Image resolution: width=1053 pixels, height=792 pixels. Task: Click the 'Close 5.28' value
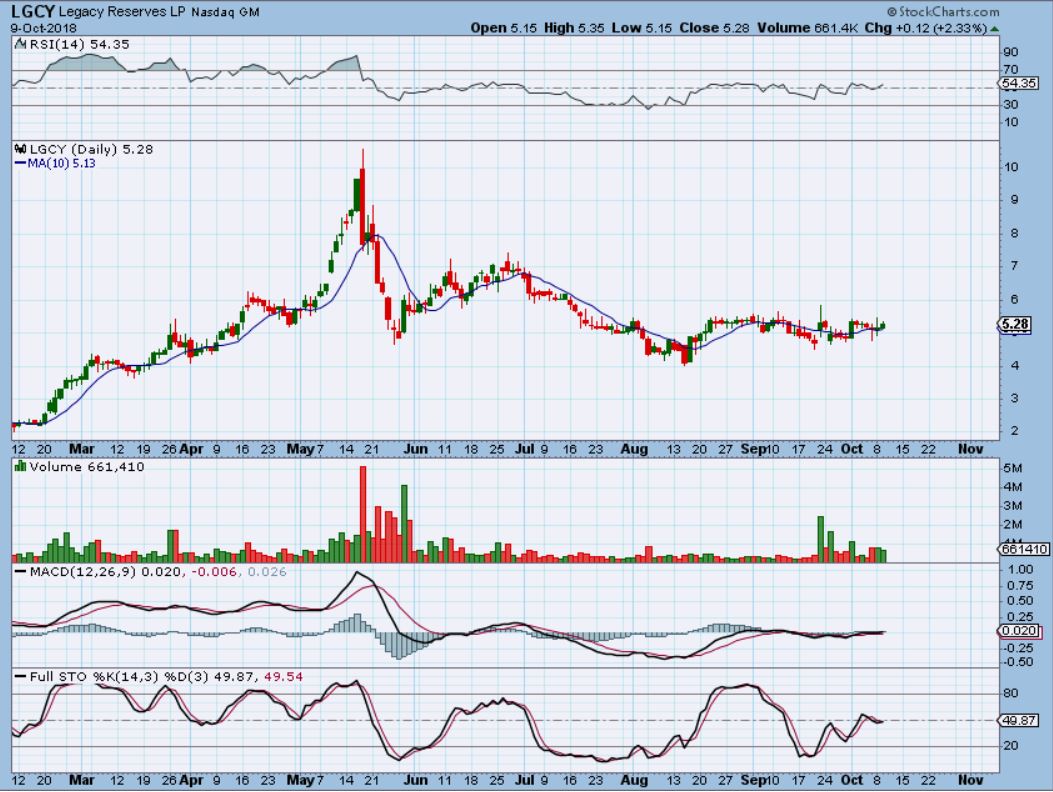[x=715, y=28]
